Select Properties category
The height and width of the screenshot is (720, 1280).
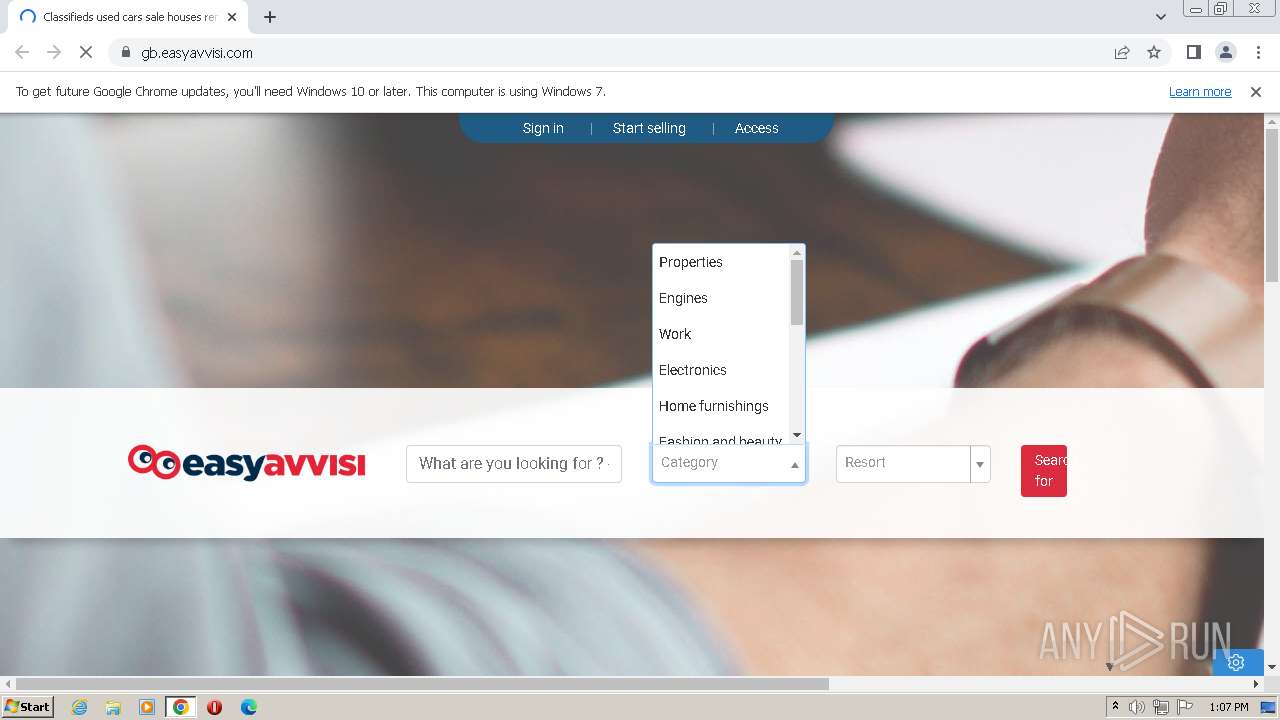[x=721, y=262]
